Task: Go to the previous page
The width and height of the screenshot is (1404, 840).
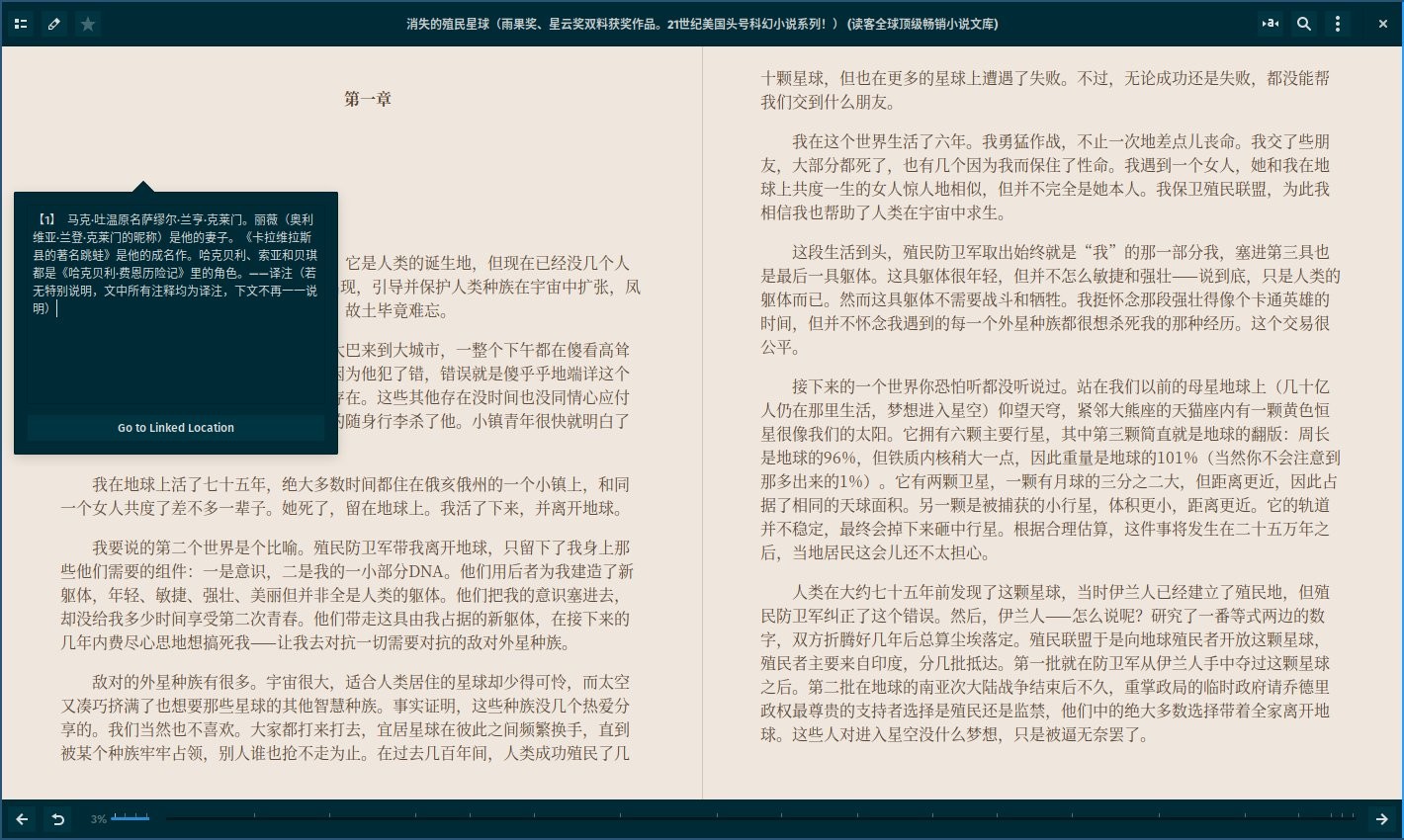Action: (22, 818)
